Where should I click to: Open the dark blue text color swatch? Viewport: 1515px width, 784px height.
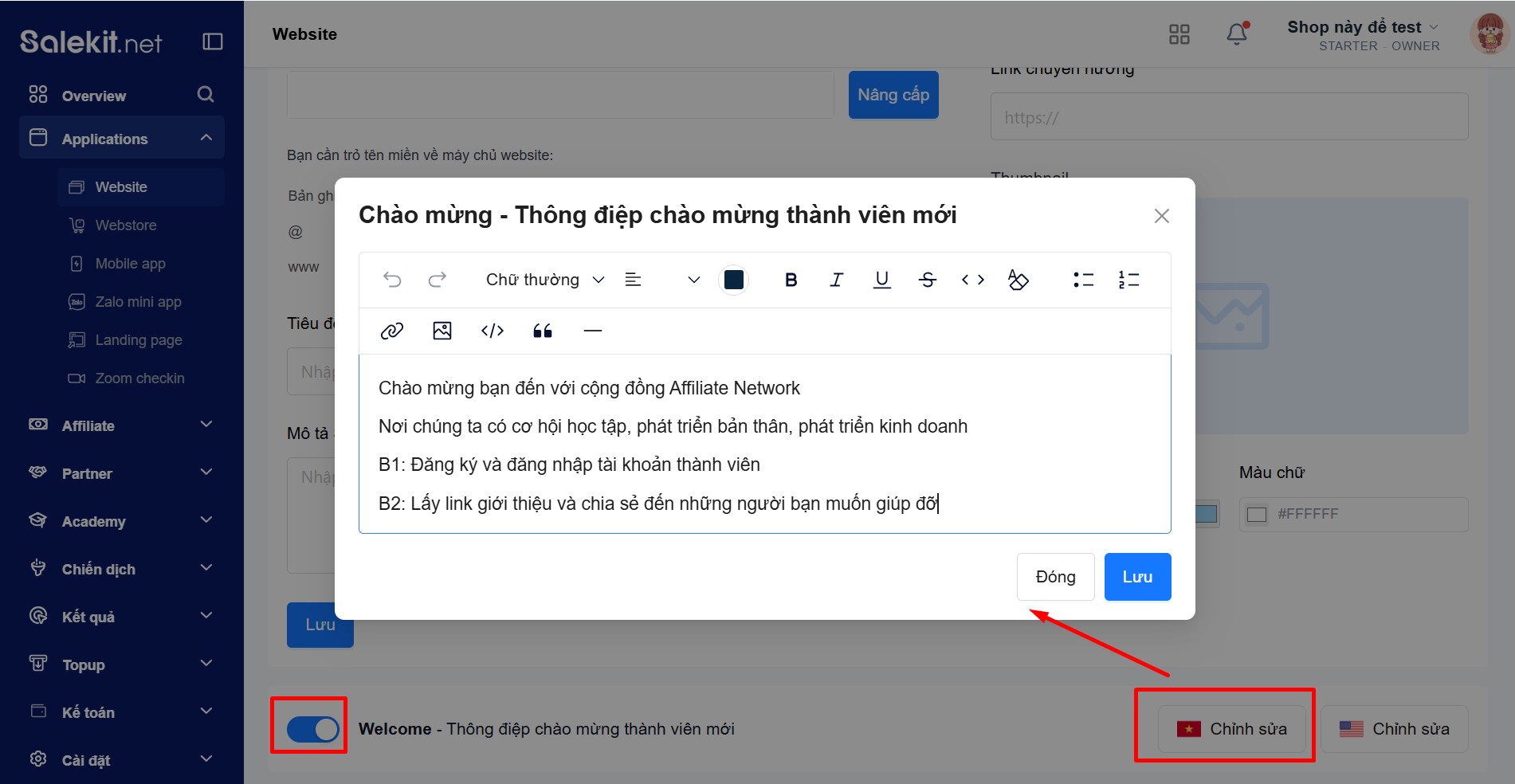[x=734, y=280]
